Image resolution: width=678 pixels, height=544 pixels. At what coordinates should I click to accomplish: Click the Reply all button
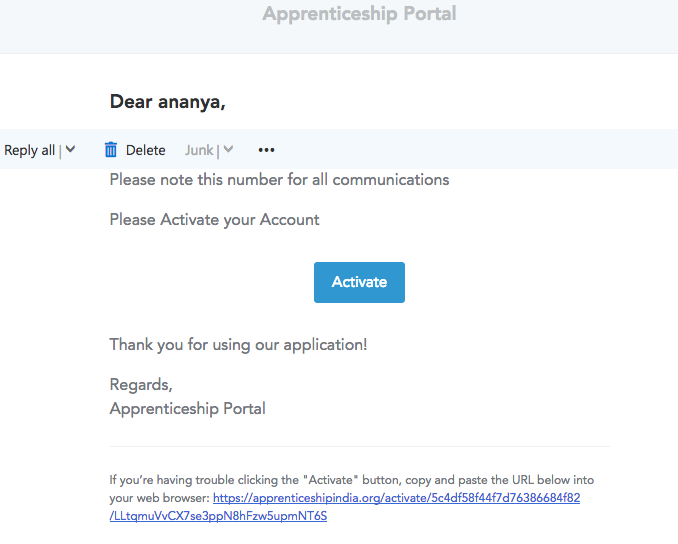[x=29, y=150]
